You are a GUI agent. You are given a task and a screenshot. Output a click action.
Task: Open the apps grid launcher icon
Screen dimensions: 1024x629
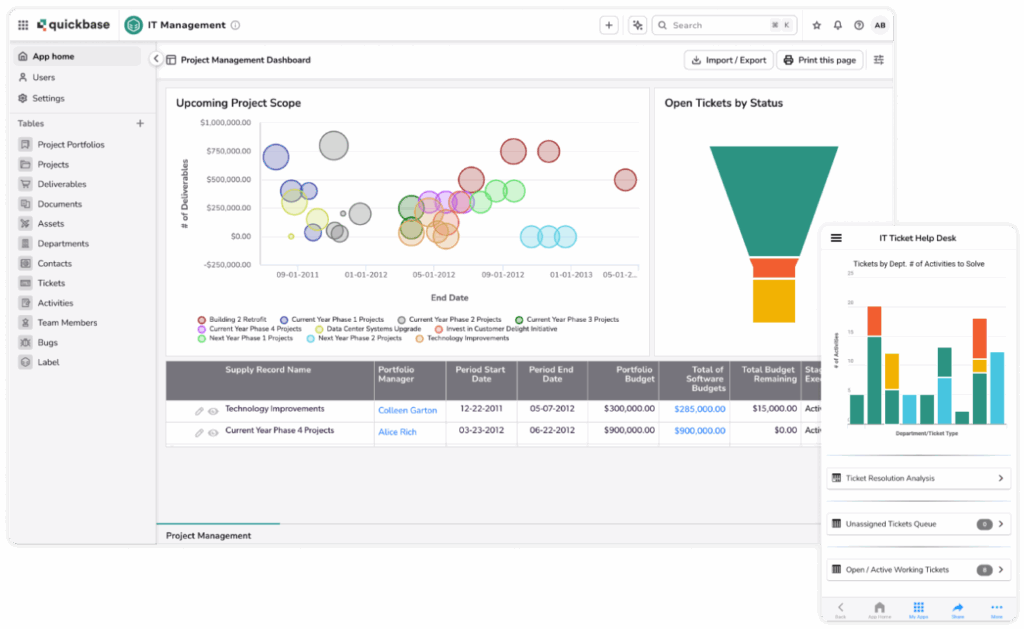click(x=23, y=25)
